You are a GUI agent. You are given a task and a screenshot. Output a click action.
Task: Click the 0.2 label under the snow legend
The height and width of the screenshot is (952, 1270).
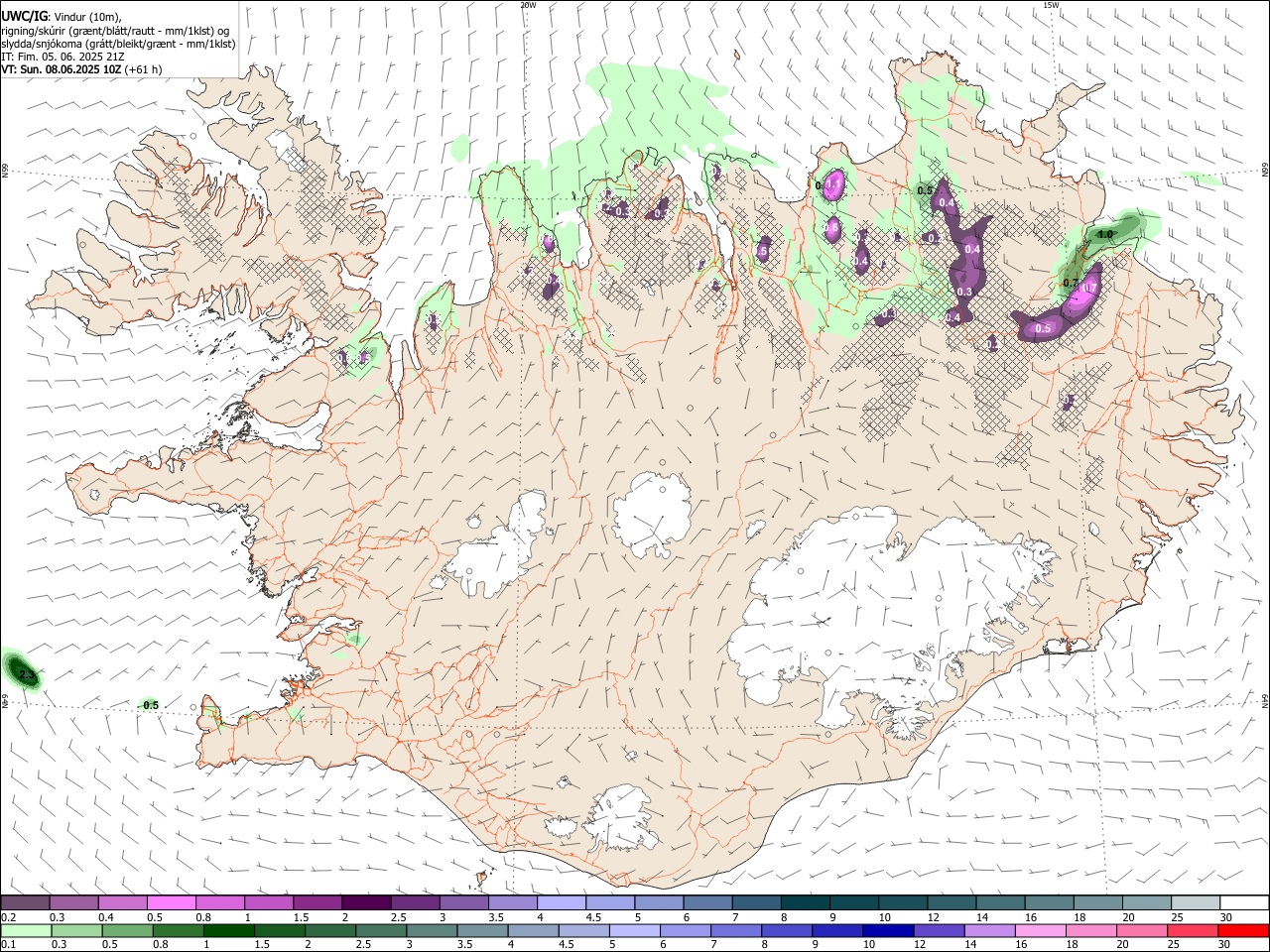[x=8, y=917]
